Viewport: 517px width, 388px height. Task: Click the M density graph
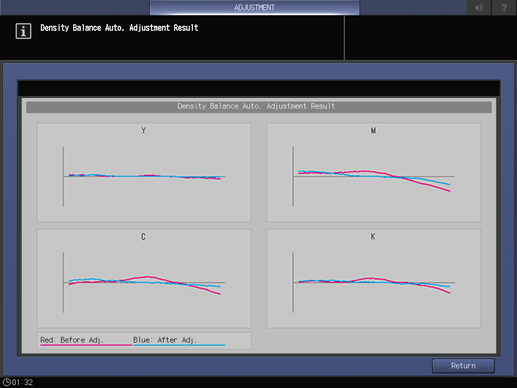pos(374,172)
